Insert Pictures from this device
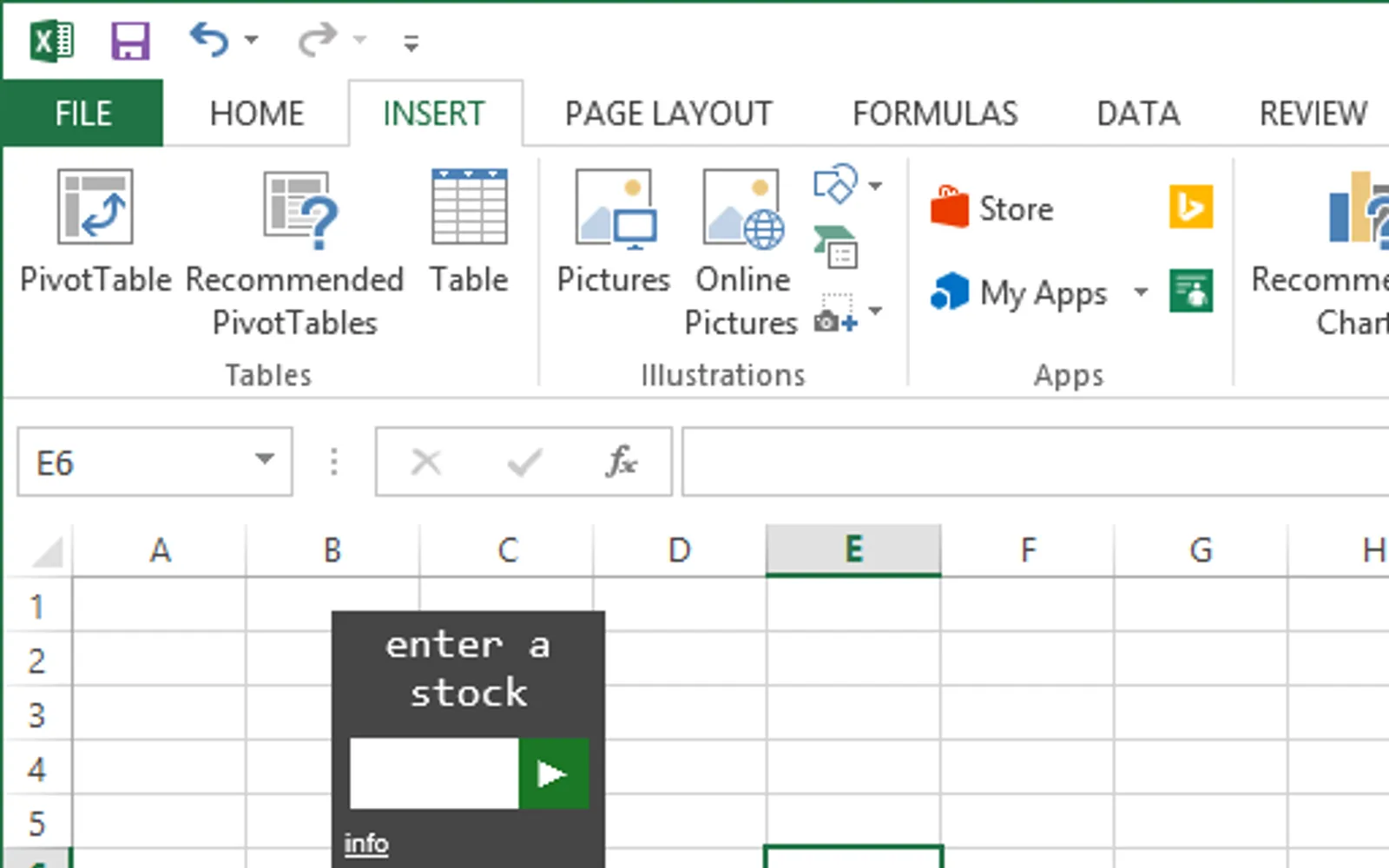1389x868 pixels. tap(614, 233)
